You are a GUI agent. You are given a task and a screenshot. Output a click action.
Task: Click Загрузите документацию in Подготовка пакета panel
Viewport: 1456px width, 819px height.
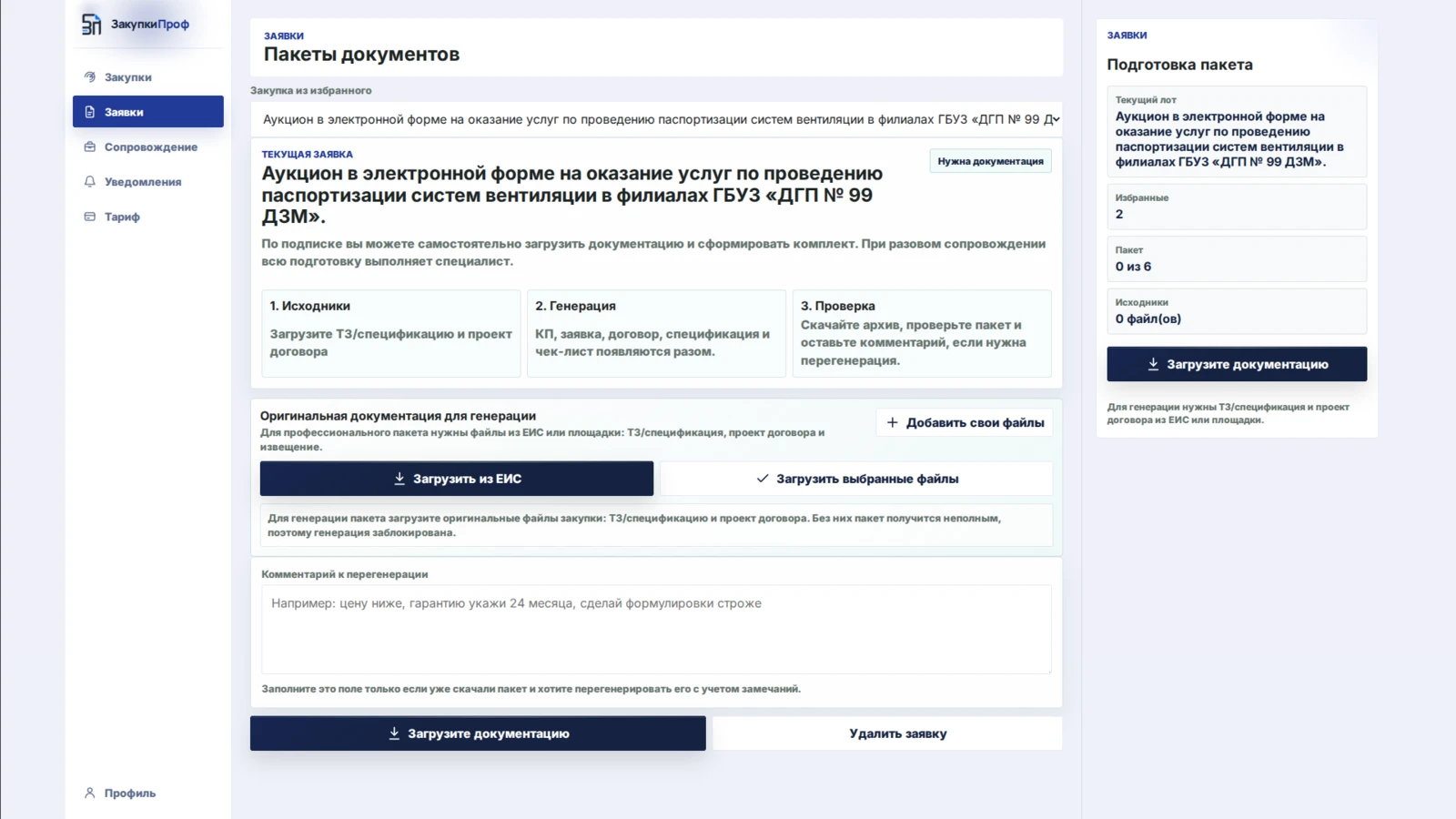point(1237,364)
